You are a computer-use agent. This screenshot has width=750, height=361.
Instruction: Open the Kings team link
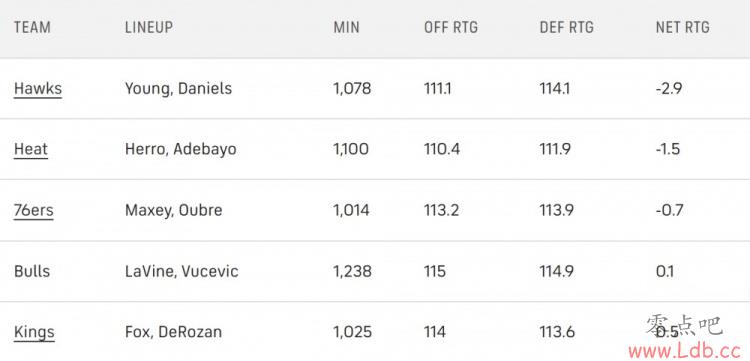tap(34, 332)
